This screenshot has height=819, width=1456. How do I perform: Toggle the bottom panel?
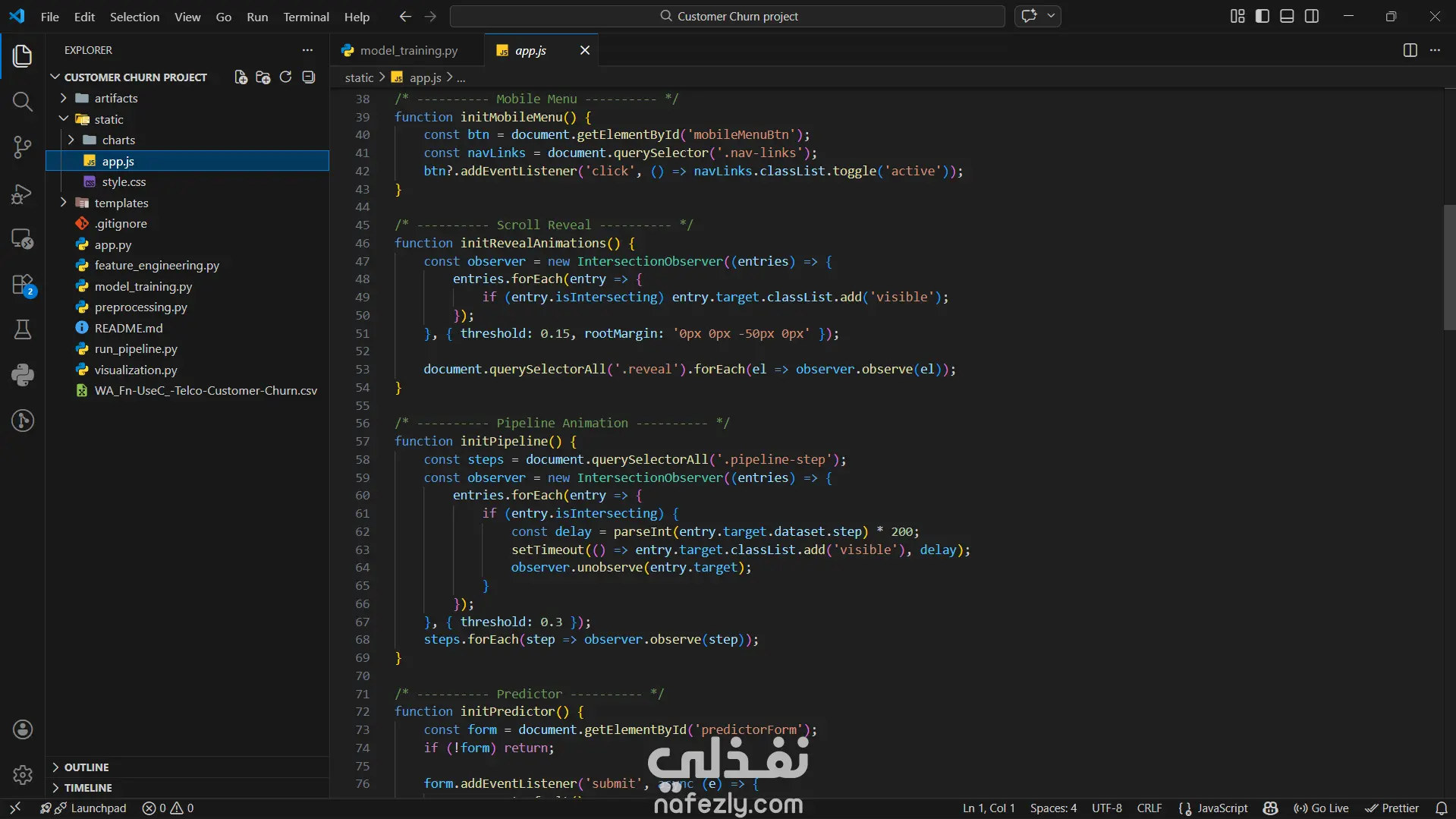coord(1287,17)
